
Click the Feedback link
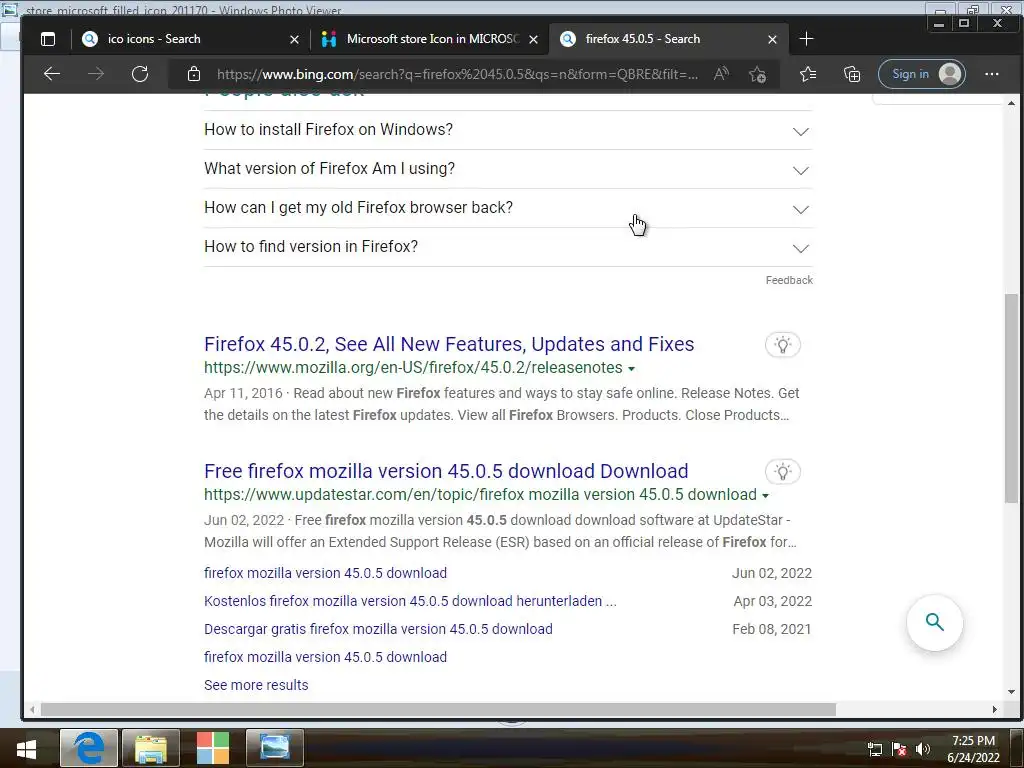789,280
